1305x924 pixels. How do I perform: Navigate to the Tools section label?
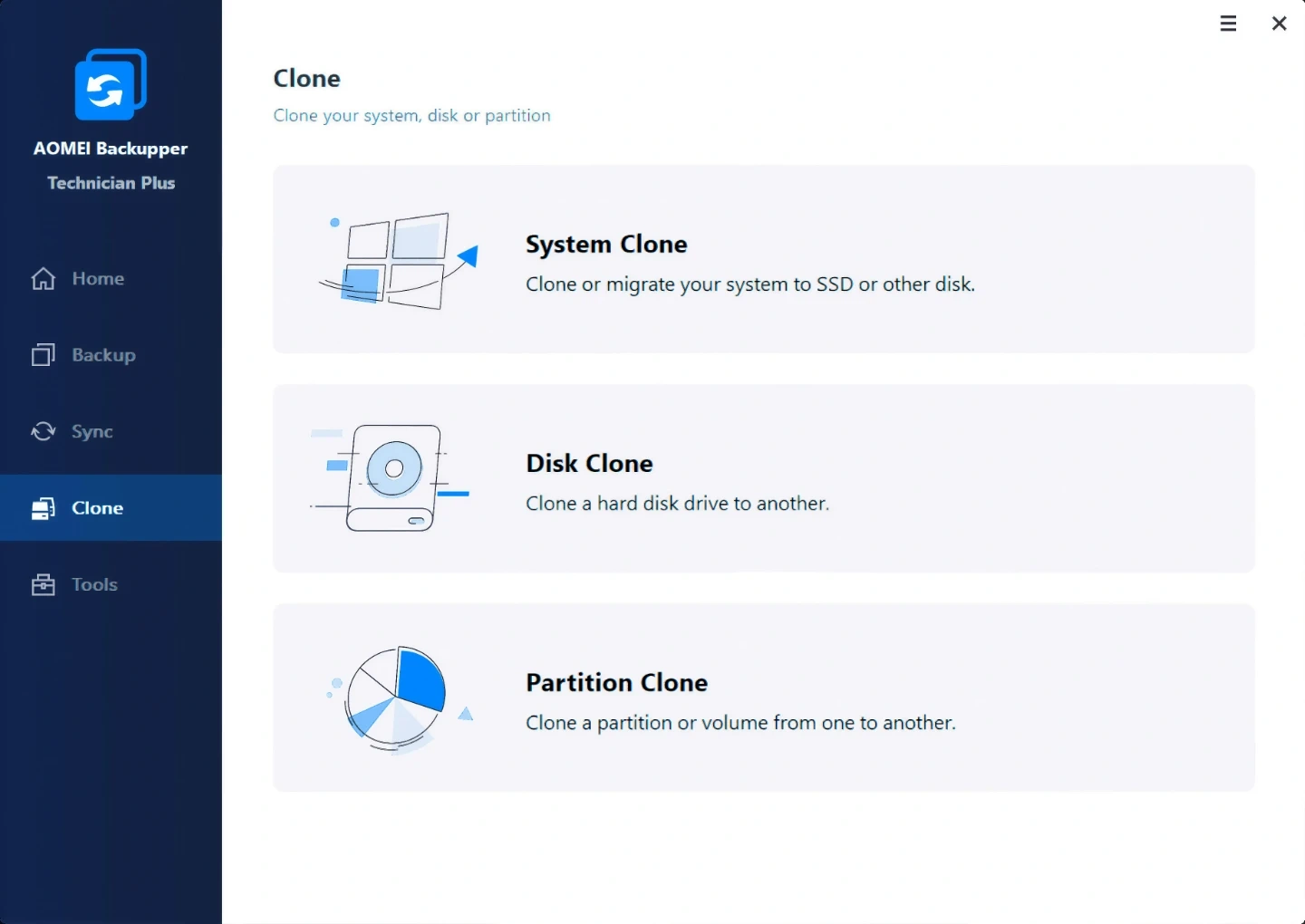[95, 585]
